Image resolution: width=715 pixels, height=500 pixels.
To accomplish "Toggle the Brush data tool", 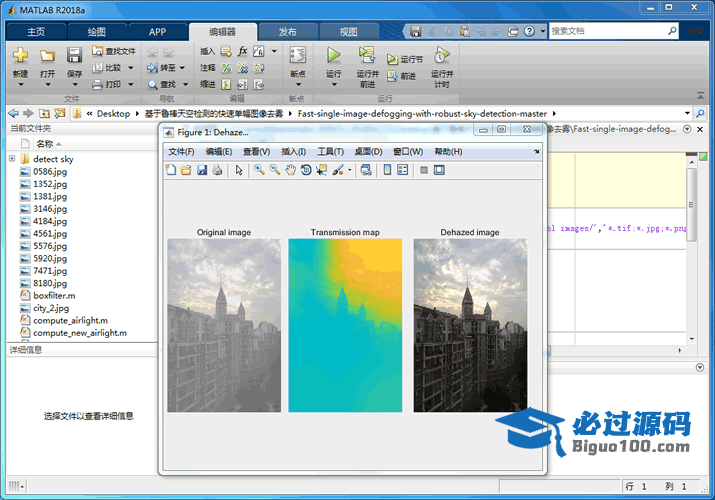I will (x=338, y=170).
